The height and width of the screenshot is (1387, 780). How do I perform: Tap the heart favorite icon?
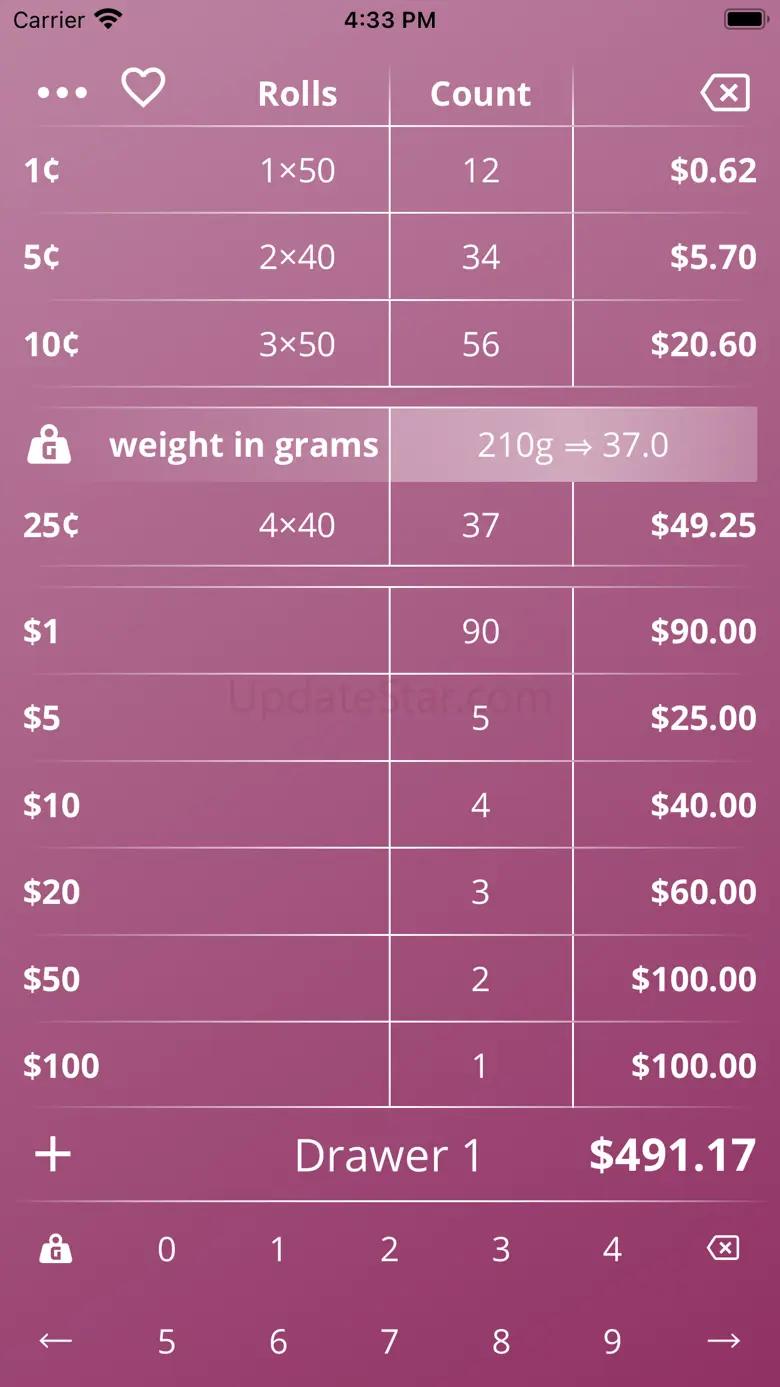point(143,89)
